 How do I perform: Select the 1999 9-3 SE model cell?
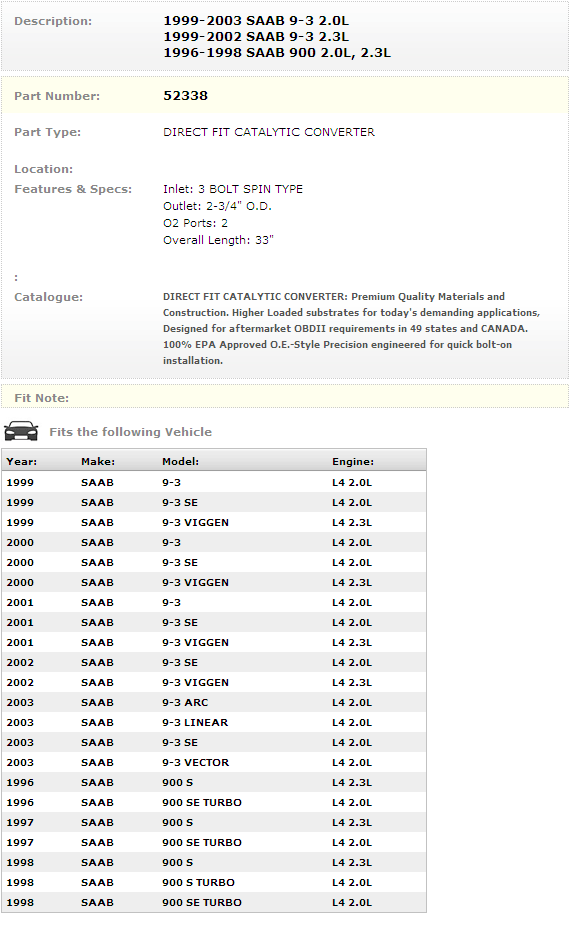pos(180,503)
